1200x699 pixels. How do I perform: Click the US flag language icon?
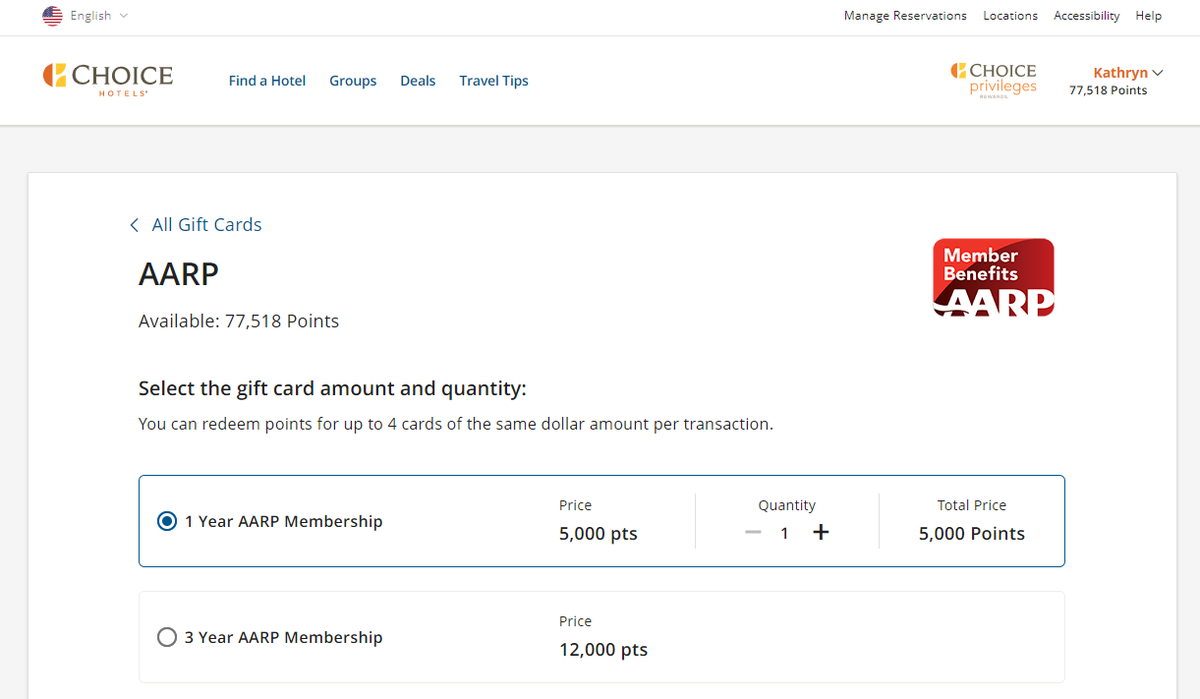click(52, 16)
